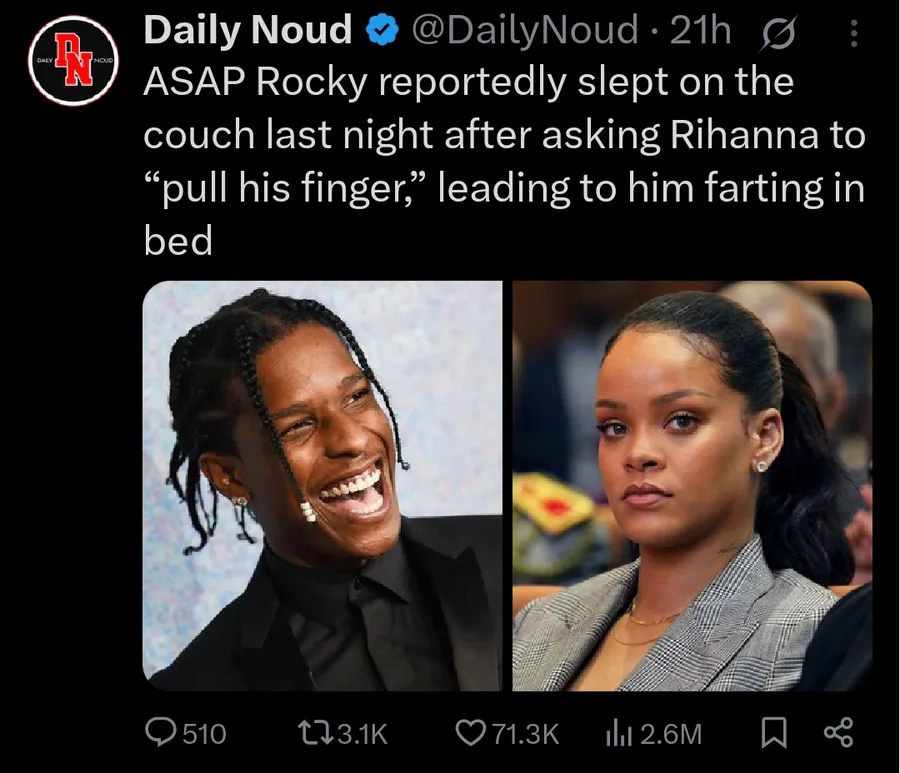The height and width of the screenshot is (773, 900).
Task: Click the blue verified checkmark badge
Action: pyautogui.click(x=382, y=30)
